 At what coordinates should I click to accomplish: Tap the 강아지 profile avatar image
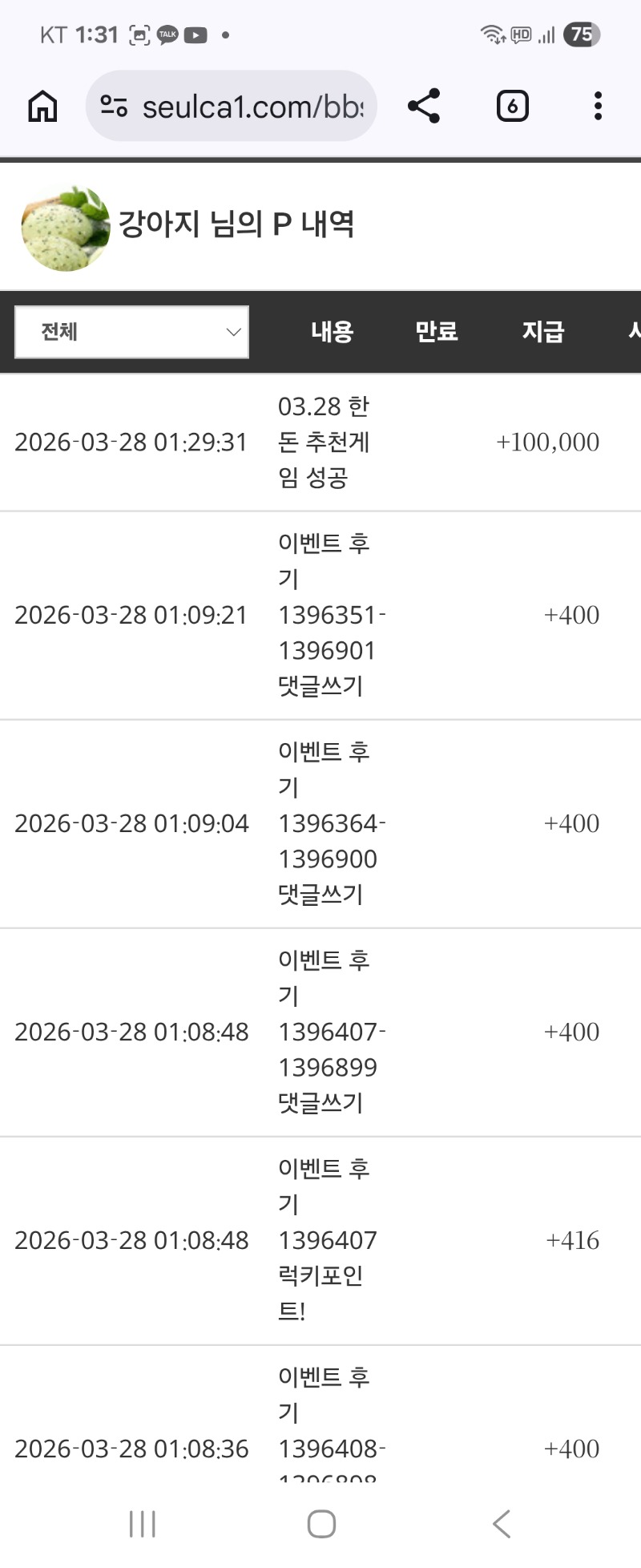pyautogui.click(x=66, y=228)
